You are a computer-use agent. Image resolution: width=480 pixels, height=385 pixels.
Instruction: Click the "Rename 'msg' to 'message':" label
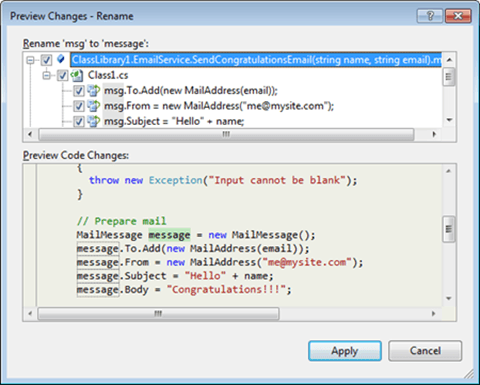point(86,44)
